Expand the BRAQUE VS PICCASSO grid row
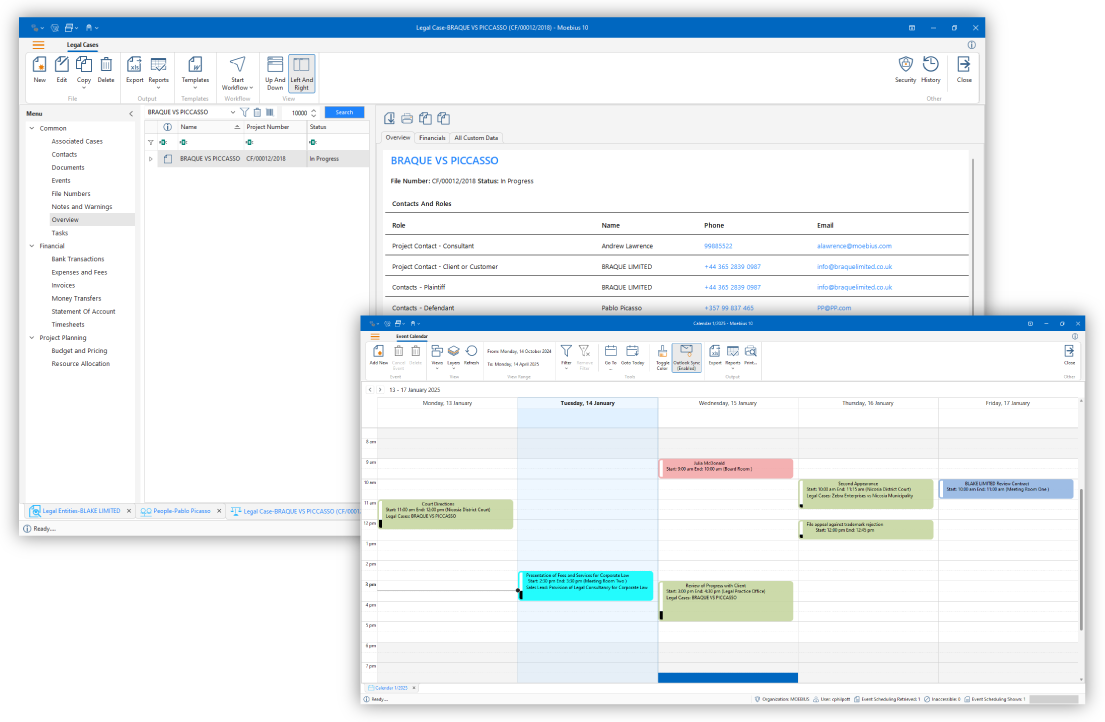Screen dimensions: 1105x722 click(x=151, y=159)
